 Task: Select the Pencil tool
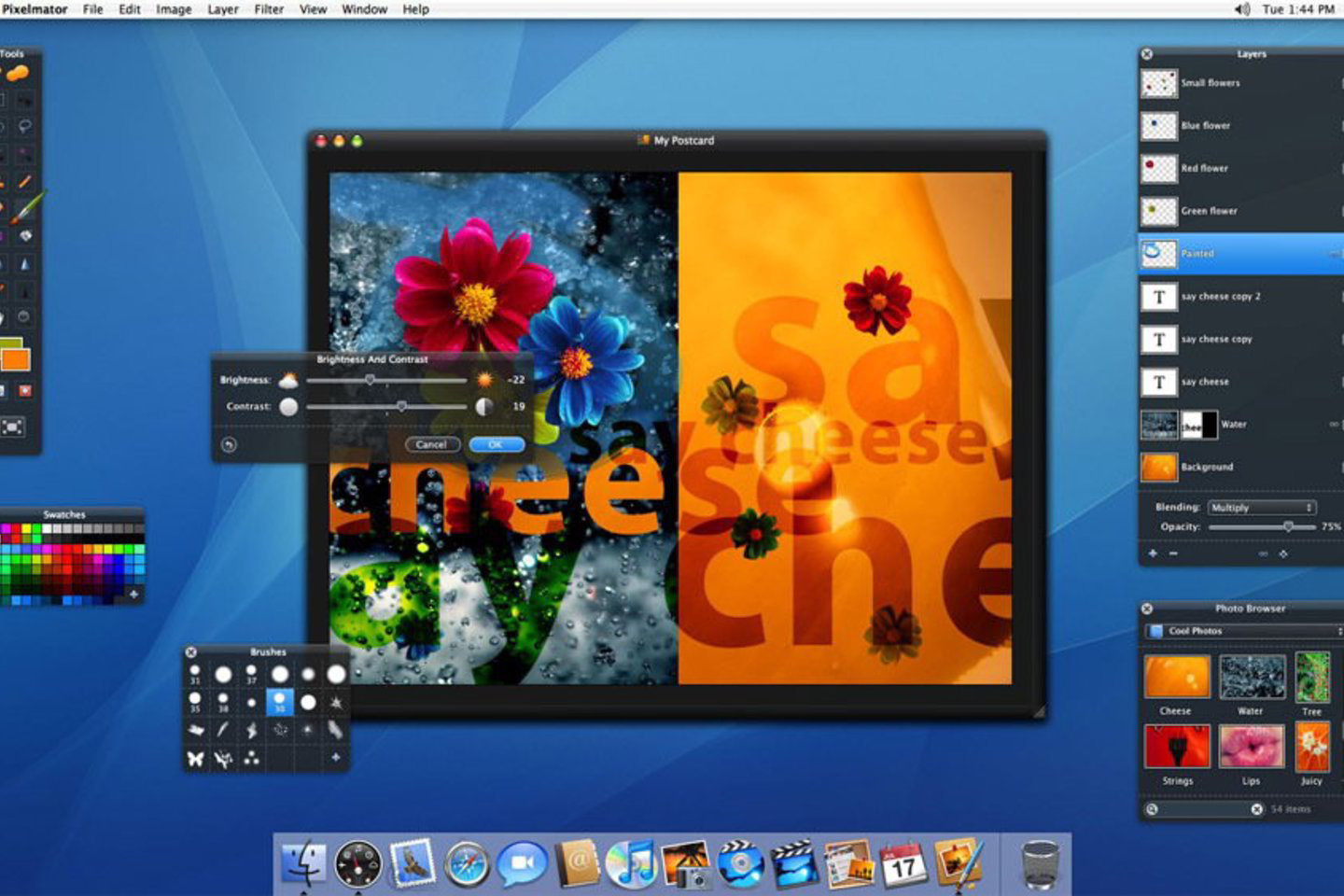coord(25,182)
